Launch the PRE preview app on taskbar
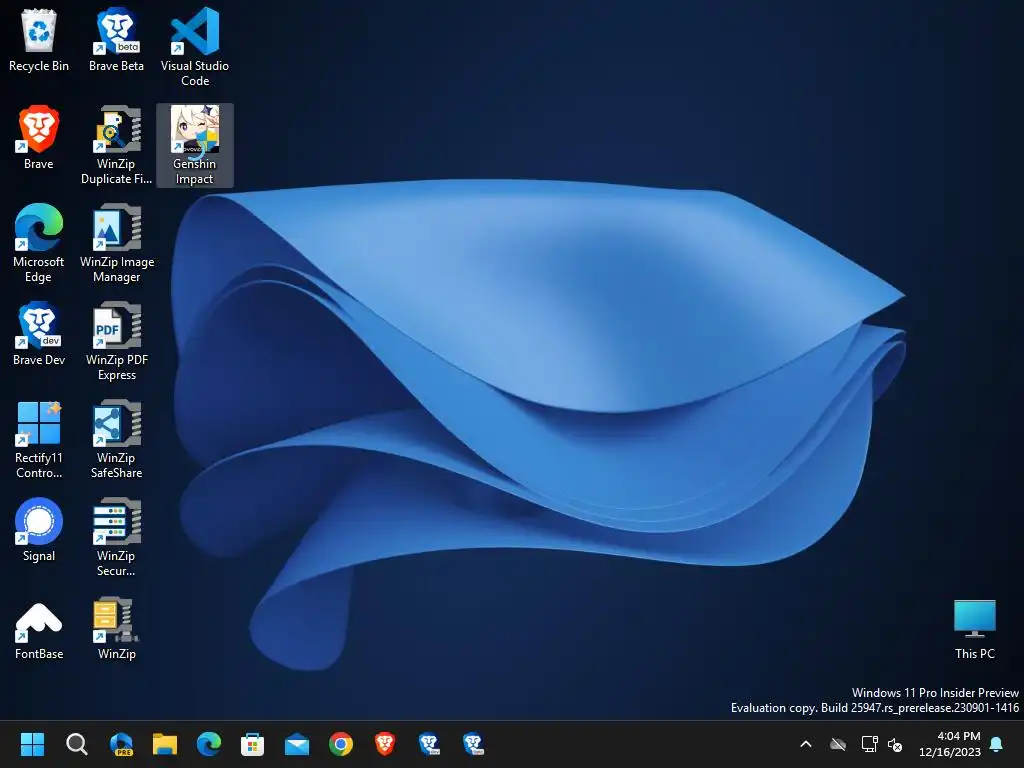 [121, 744]
